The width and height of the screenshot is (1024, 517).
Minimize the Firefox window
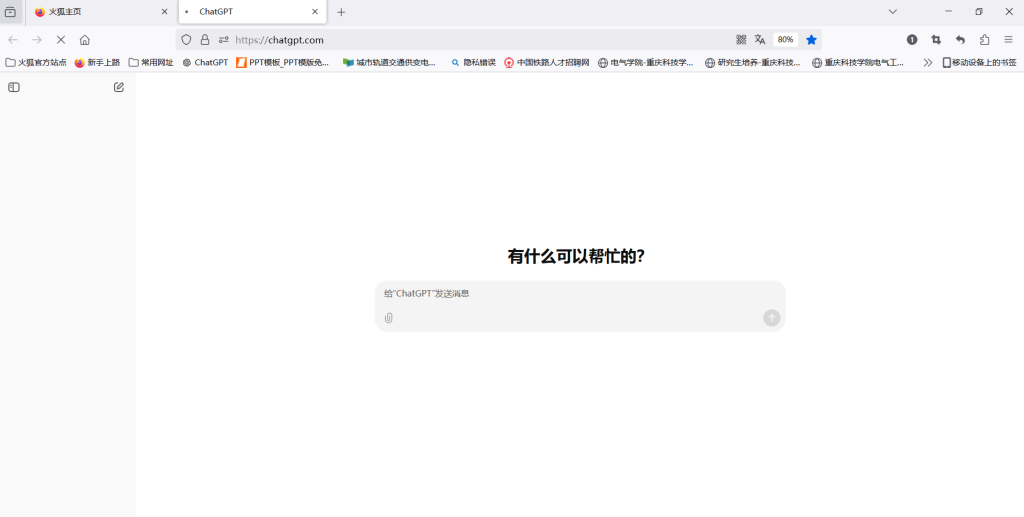[948, 12]
